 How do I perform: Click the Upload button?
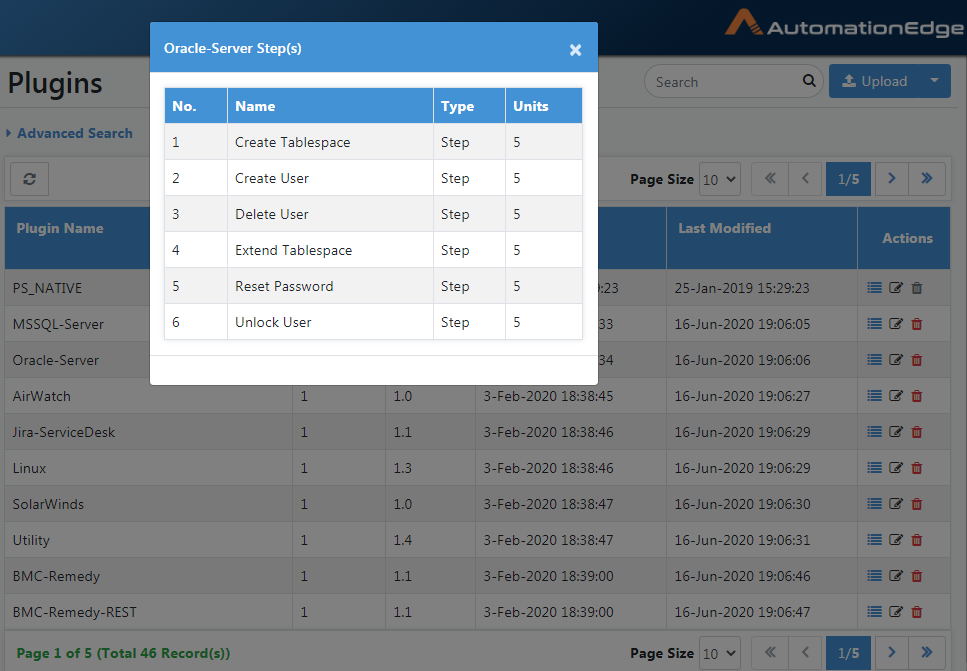pyautogui.click(x=874, y=81)
